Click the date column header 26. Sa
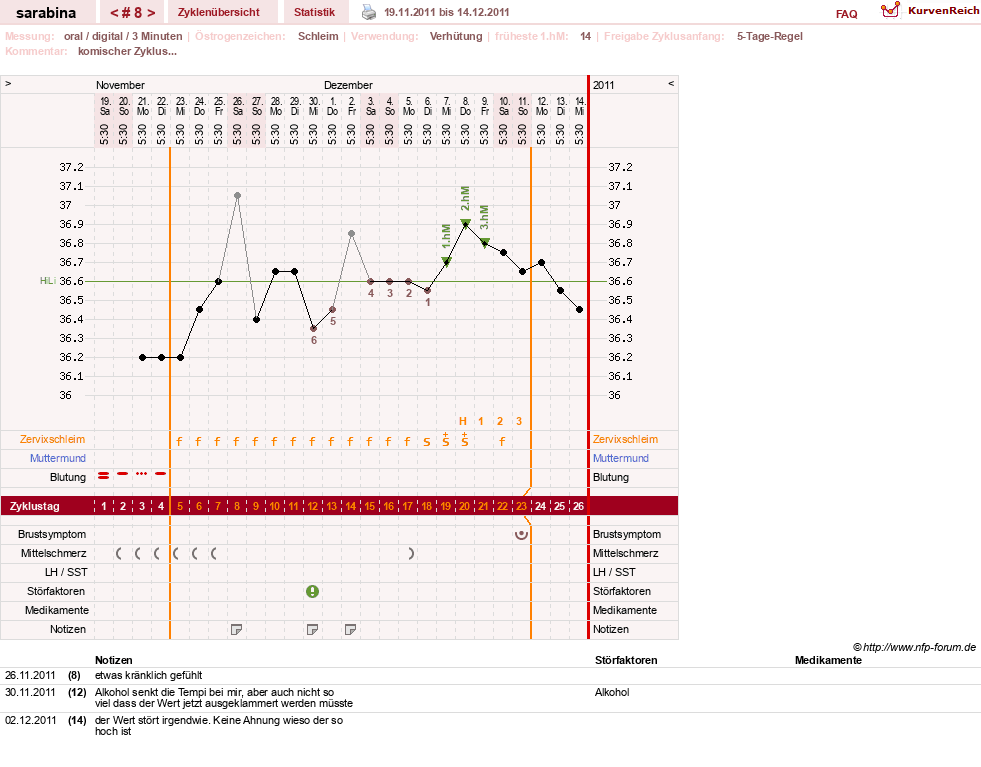The image size is (981, 767). pos(237,106)
